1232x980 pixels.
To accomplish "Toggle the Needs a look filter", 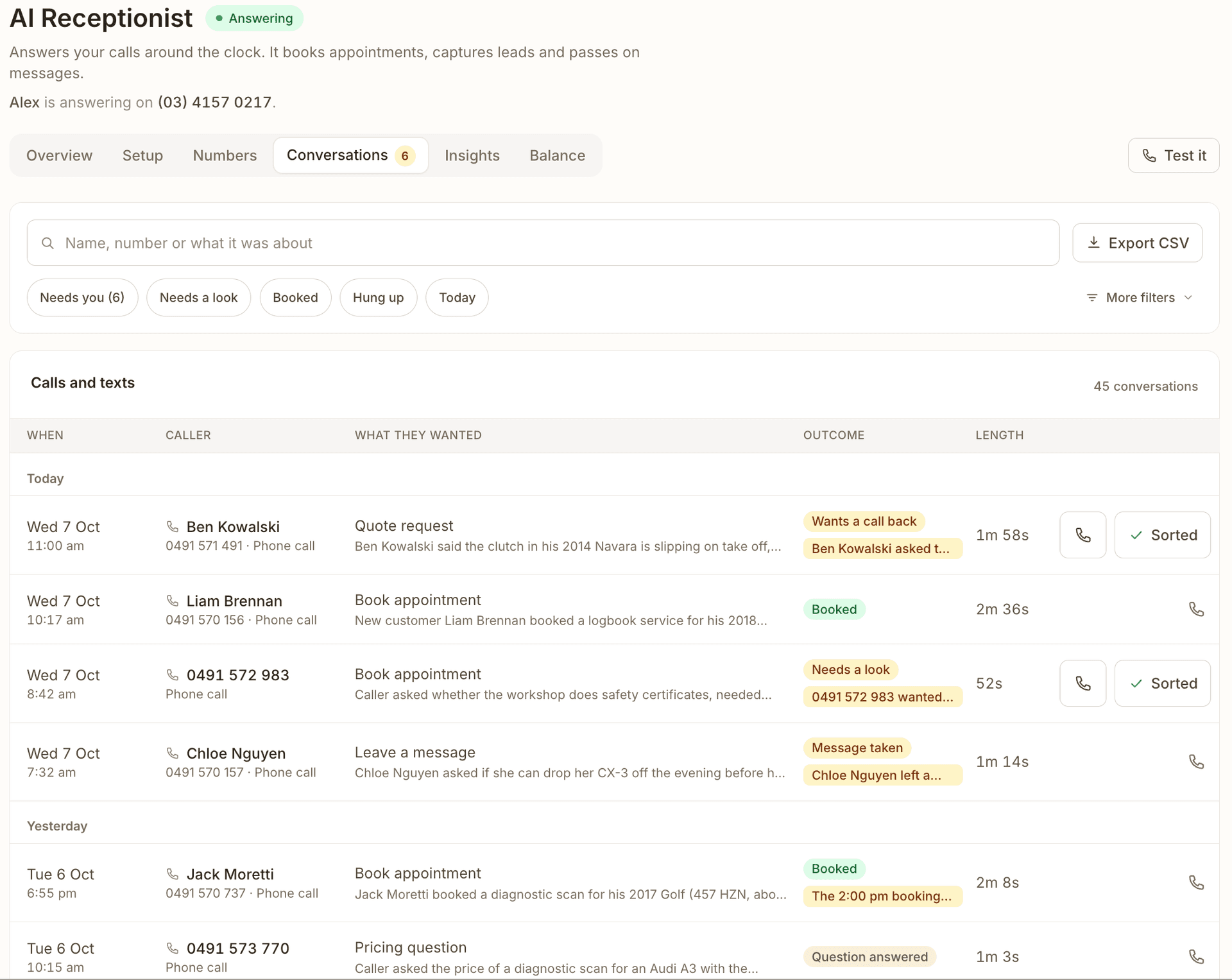I will (x=198, y=297).
